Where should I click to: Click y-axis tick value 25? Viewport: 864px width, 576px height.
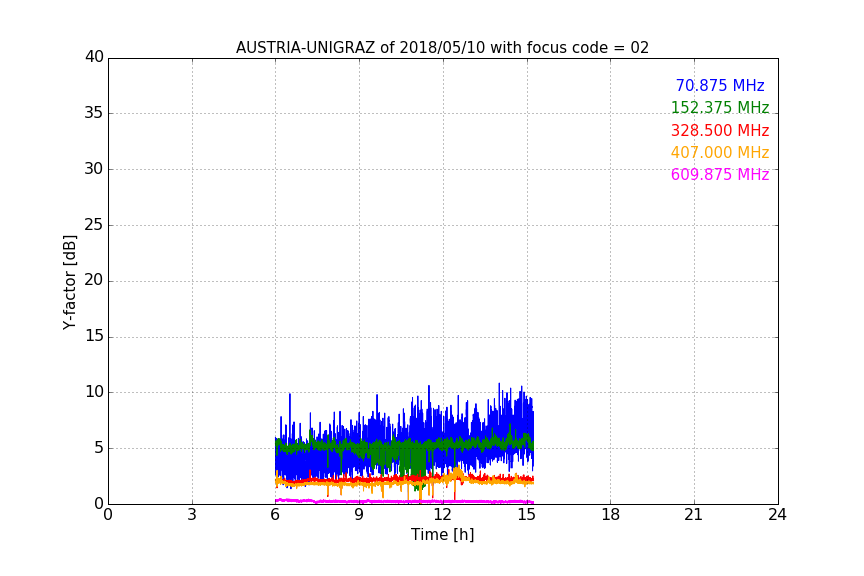coord(94,224)
